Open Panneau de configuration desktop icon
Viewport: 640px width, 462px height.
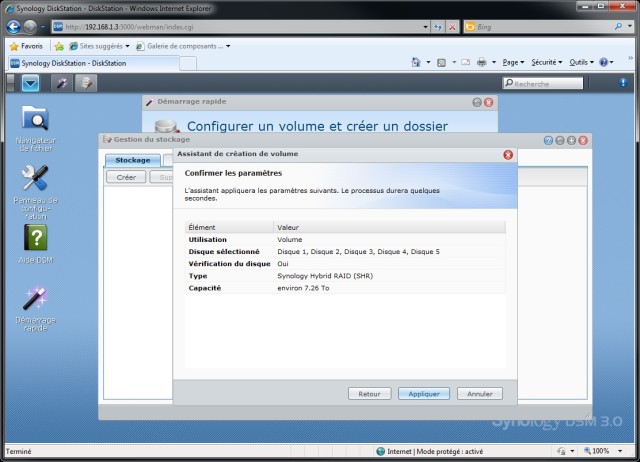[x=36, y=192]
